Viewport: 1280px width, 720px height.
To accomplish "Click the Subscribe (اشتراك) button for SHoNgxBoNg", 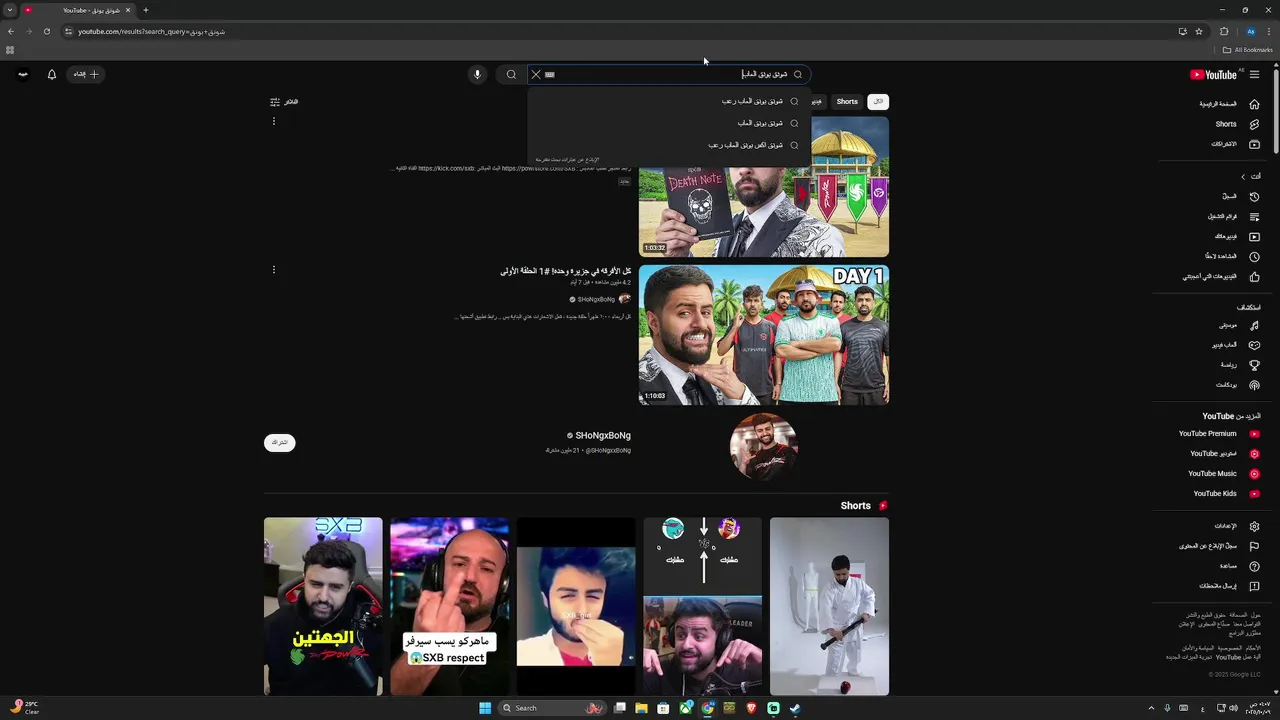I will [280, 442].
